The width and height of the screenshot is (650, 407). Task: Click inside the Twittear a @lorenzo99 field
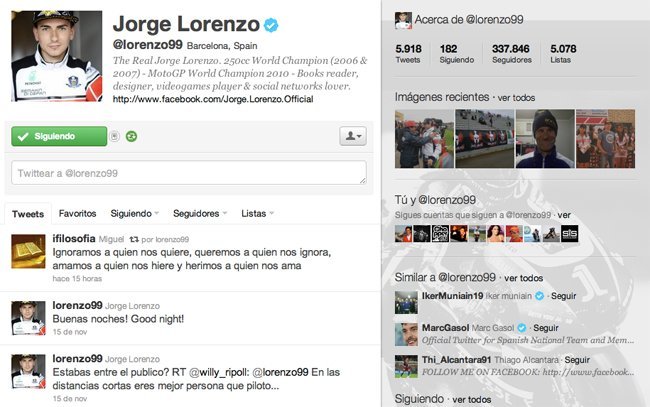click(189, 173)
